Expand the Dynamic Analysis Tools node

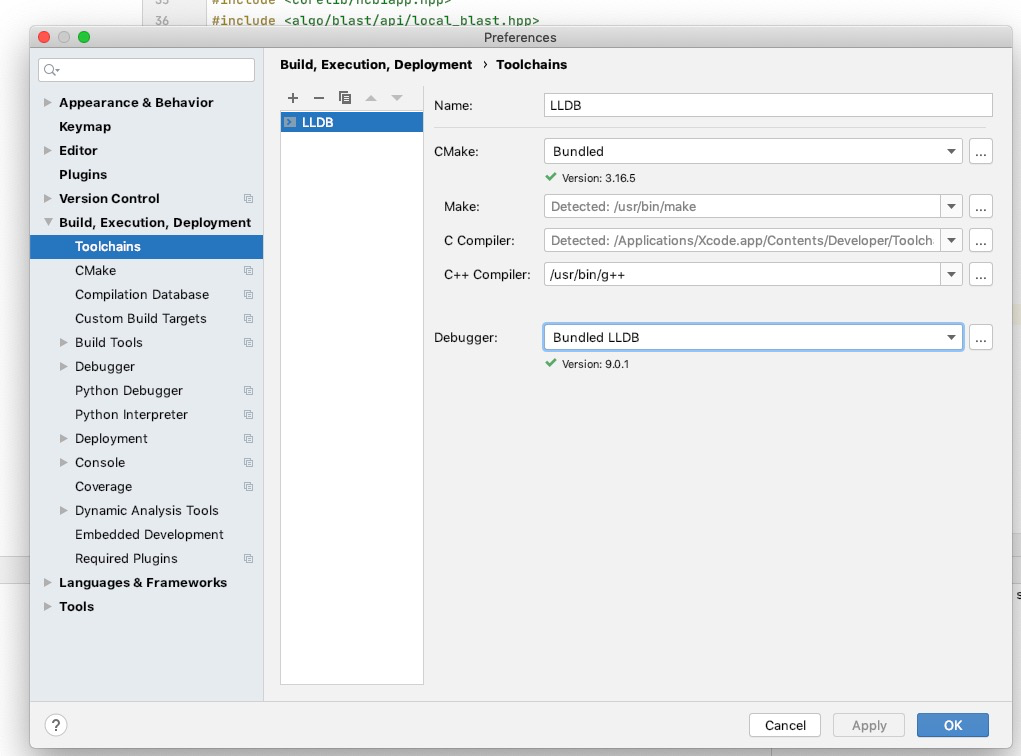63,511
